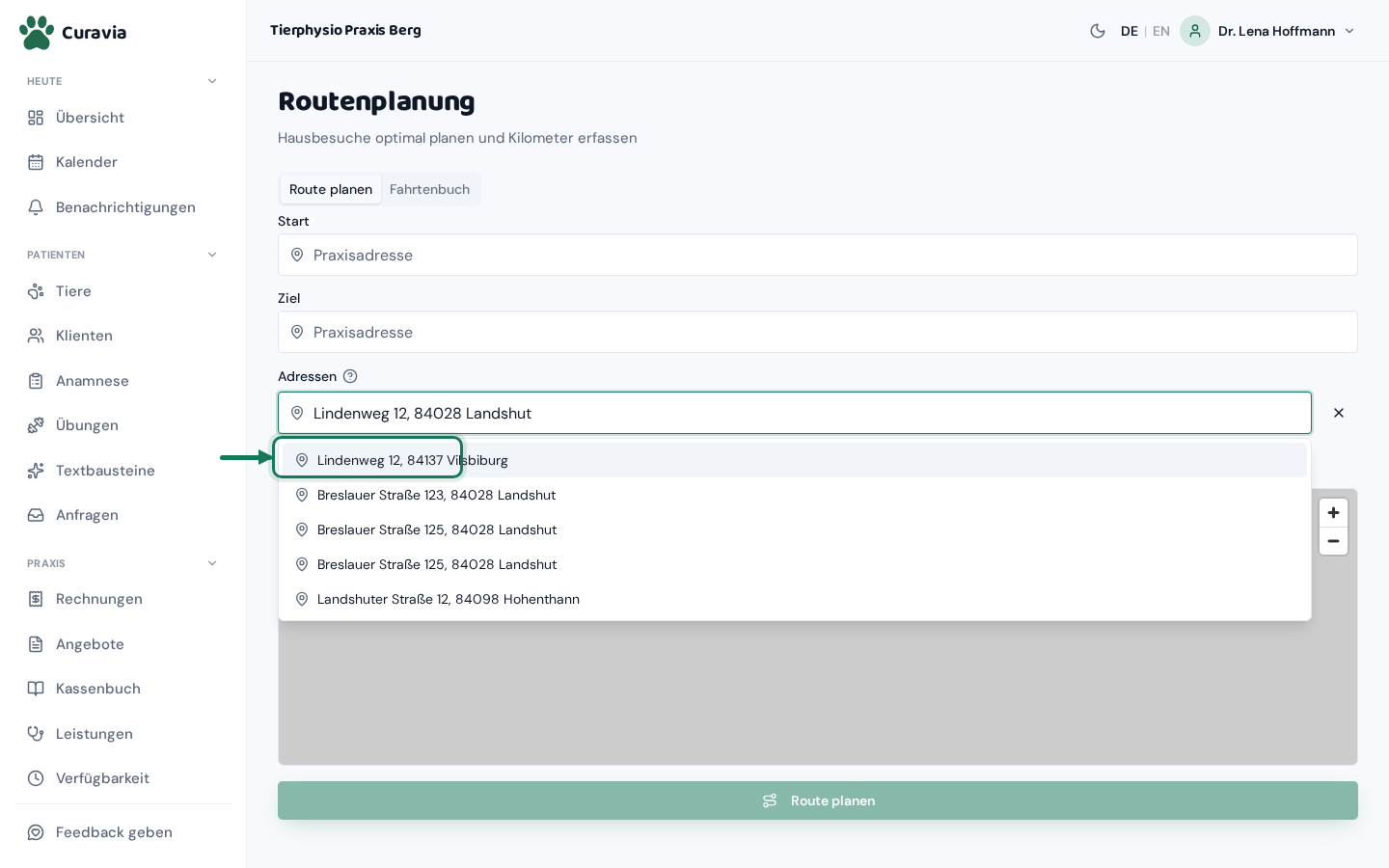Viewport: 1389px width, 868px height.
Task: Switch language to EN
Action: 1161,31
